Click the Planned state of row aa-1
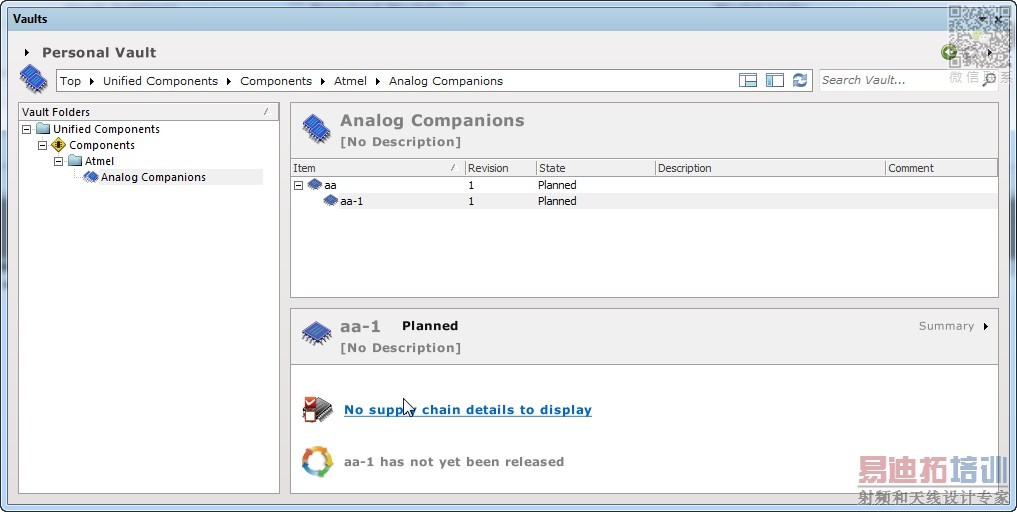The image size is (1017, 512). pyautogui.click(x=557, y=201)
